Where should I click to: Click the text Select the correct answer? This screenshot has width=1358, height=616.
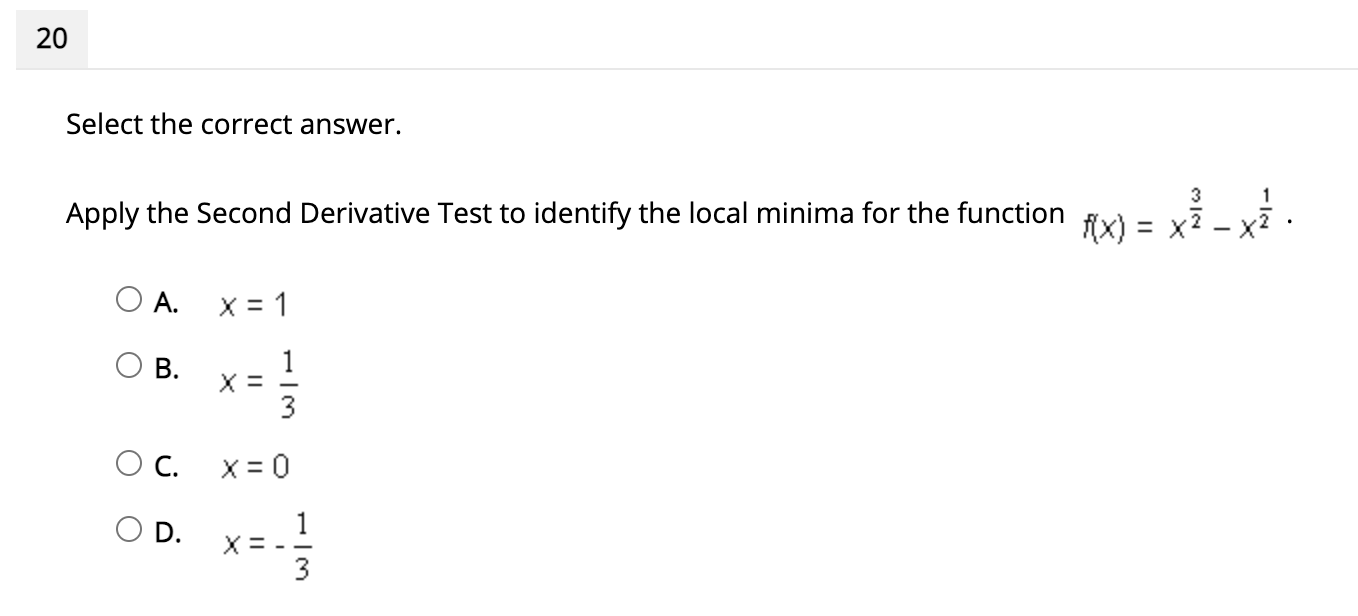coord(233,124)
